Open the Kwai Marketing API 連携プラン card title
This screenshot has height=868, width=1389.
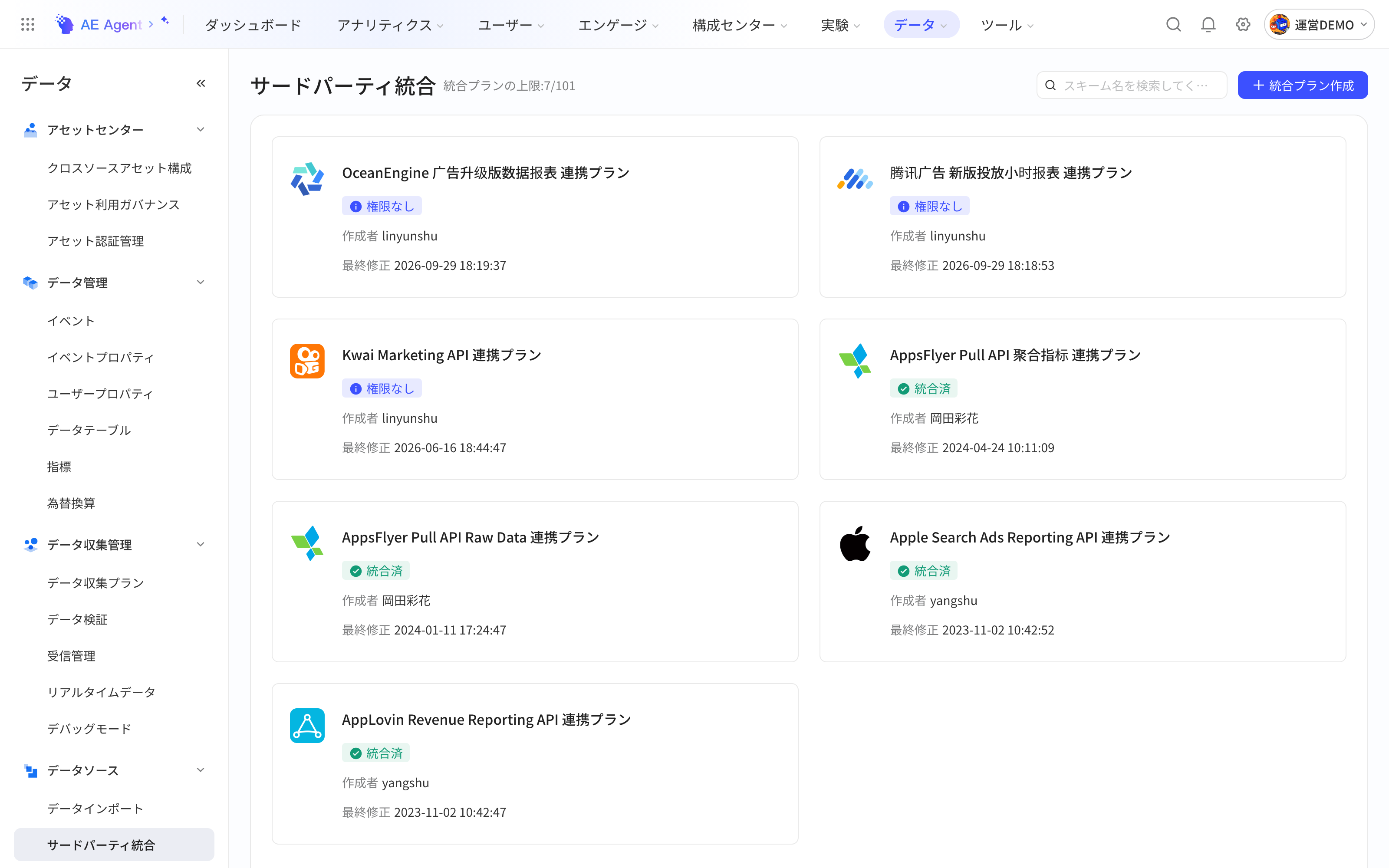pyautogui.click(x=441, y=355)
